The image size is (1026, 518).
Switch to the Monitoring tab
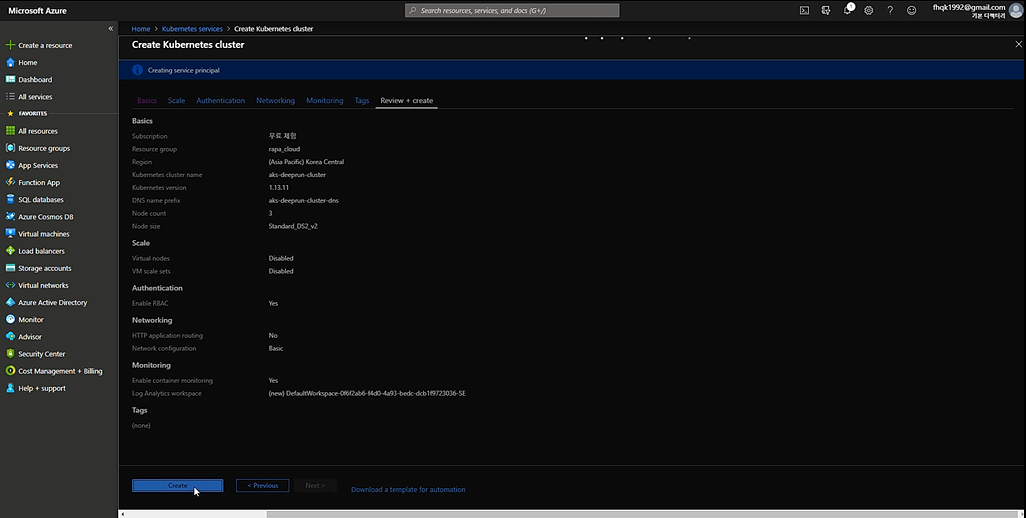click(x=325, y=101)
